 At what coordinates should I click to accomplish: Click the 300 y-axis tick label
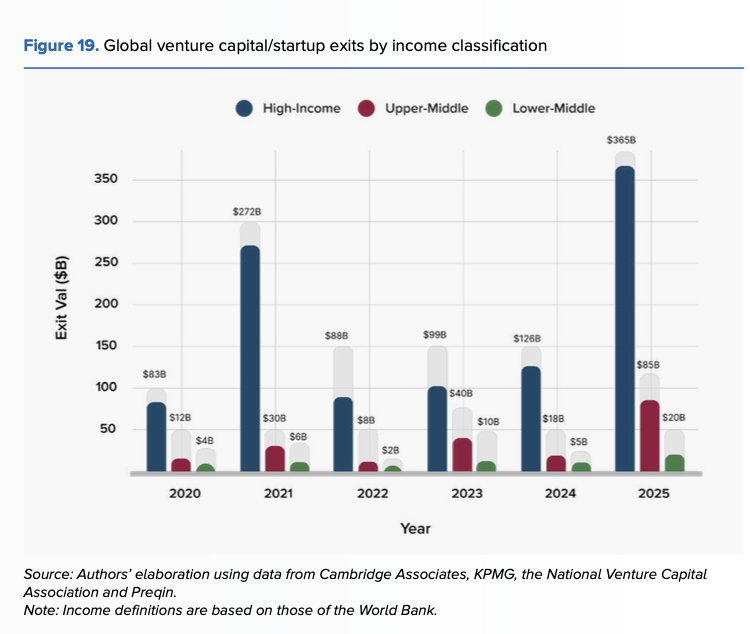(x=106, y=220)
